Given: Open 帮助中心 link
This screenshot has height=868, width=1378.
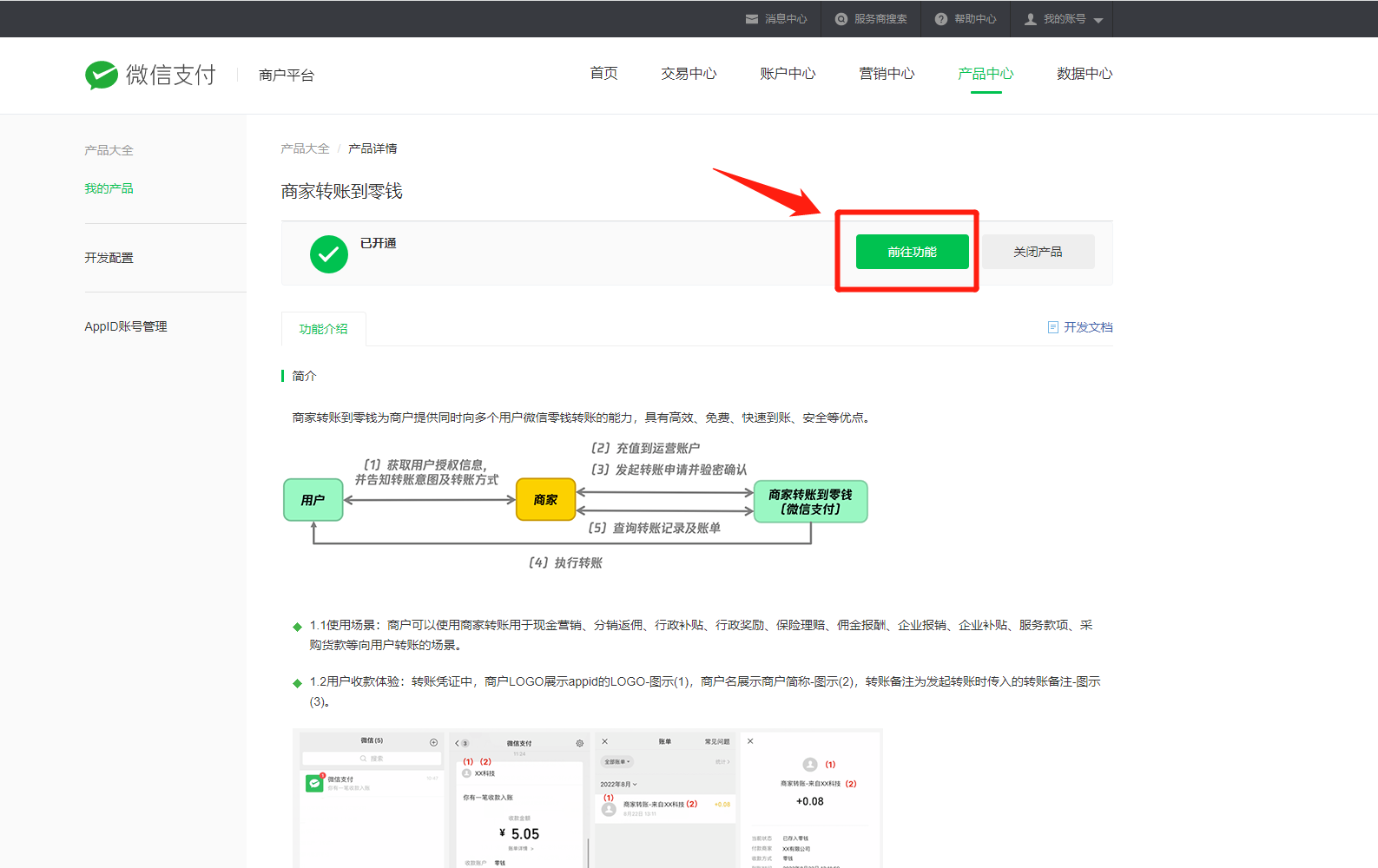Looking at the screenshot, I should point(975,19).
